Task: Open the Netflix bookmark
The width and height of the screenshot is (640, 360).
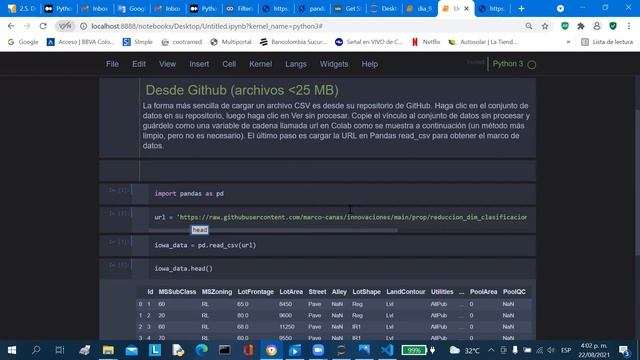Action: tap(426, 42)
